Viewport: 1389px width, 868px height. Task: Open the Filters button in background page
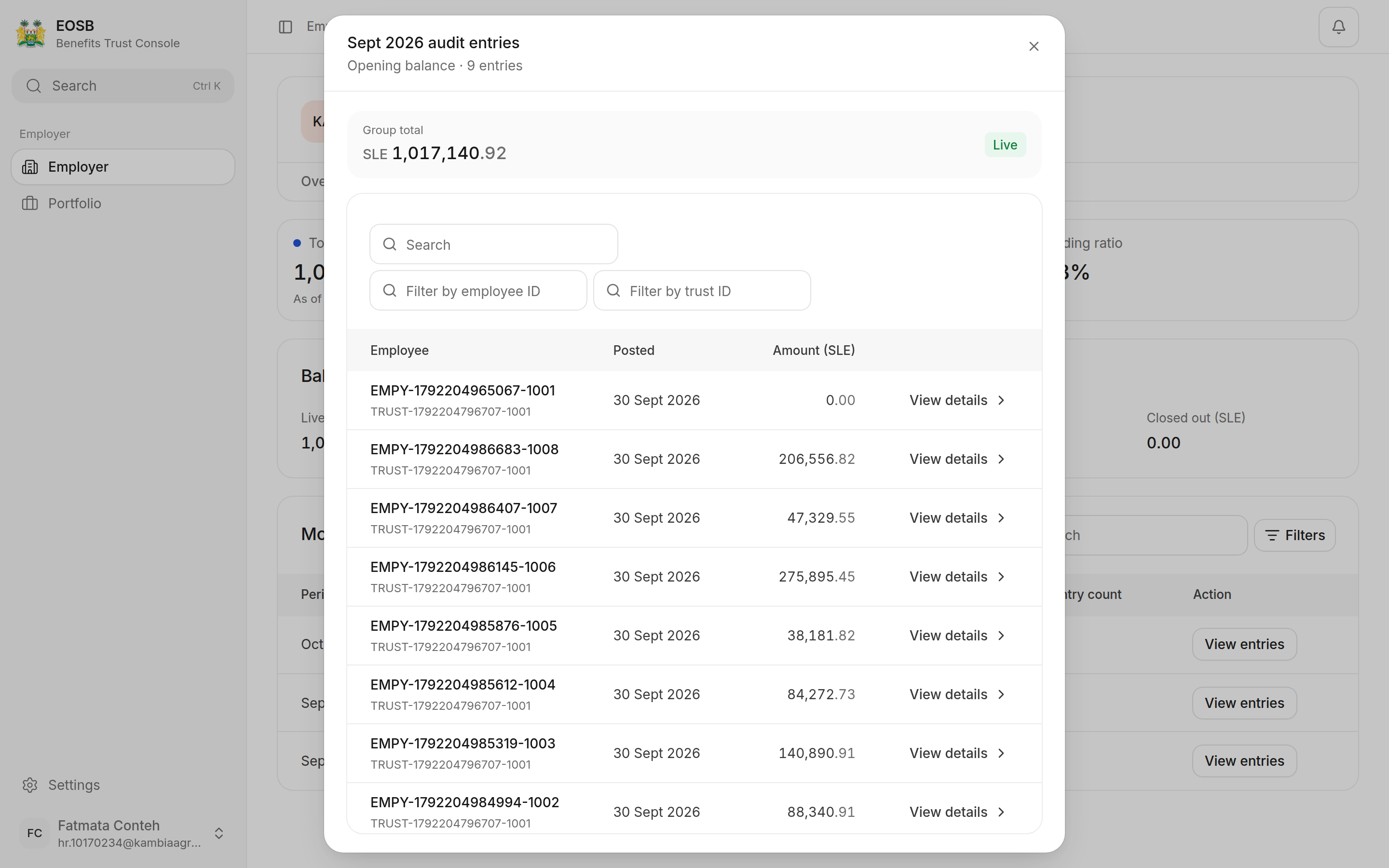click(1295, 536)
